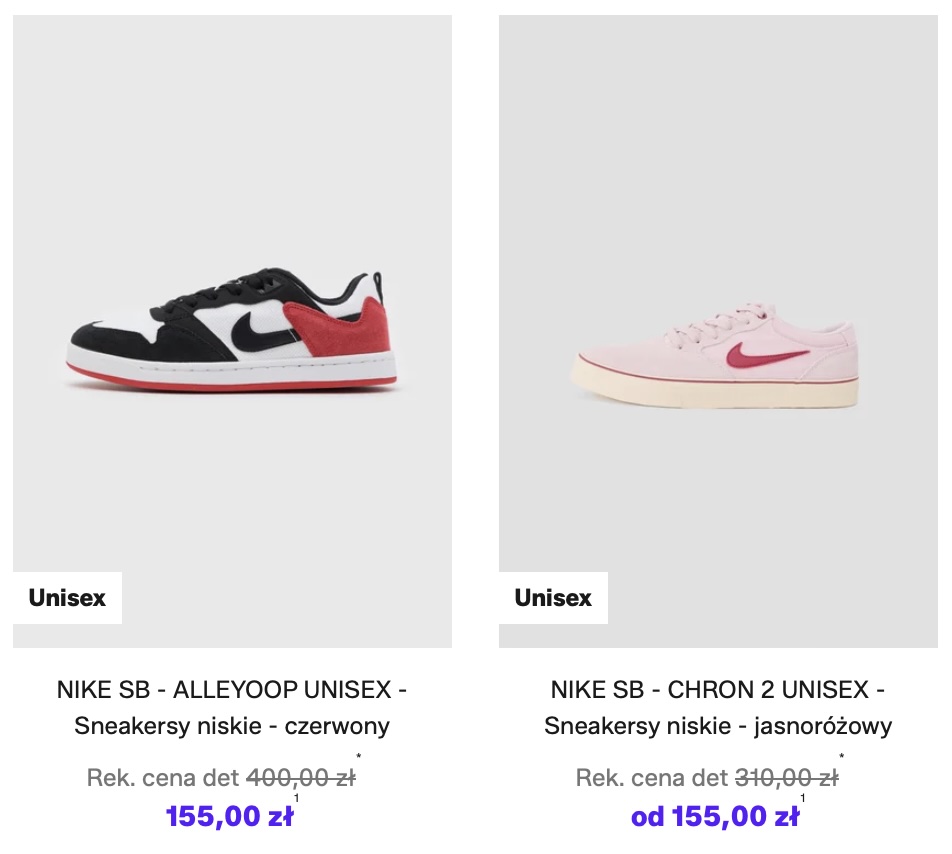
Task: Click the 'Sneakersy niskie - jasnoróżowy' description
Action: (x=718, y=726)
